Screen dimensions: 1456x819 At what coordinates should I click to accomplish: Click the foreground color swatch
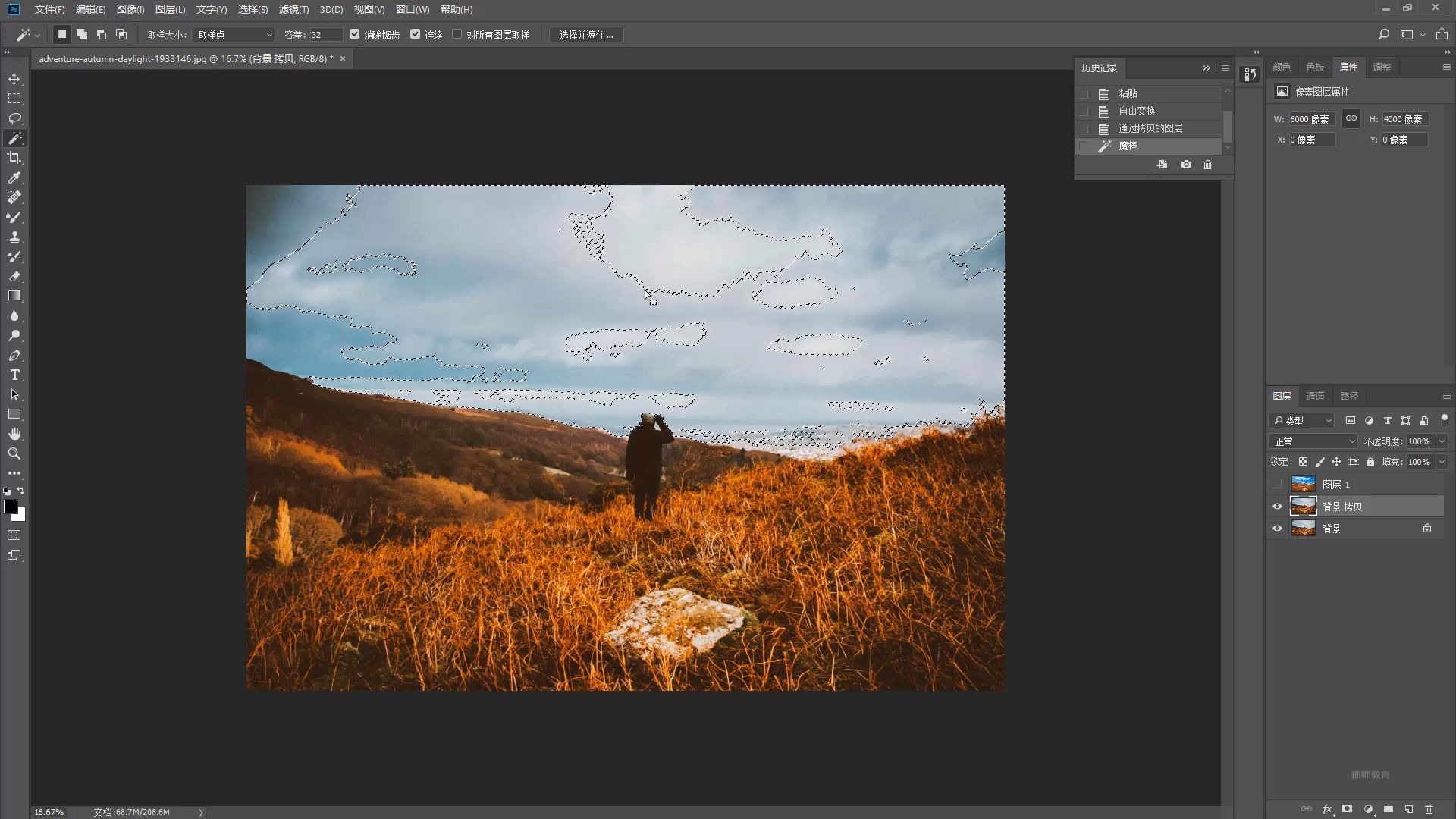[x=10, y=507]
